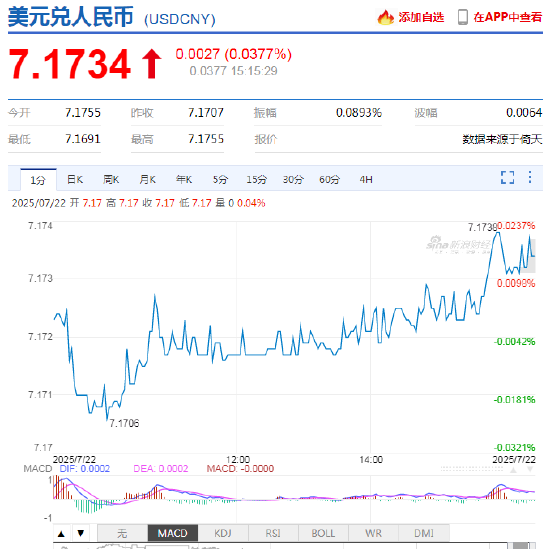Click the small gray up arrow above MACD
Viewport: 550px width, 549px height.
(514, 469)
